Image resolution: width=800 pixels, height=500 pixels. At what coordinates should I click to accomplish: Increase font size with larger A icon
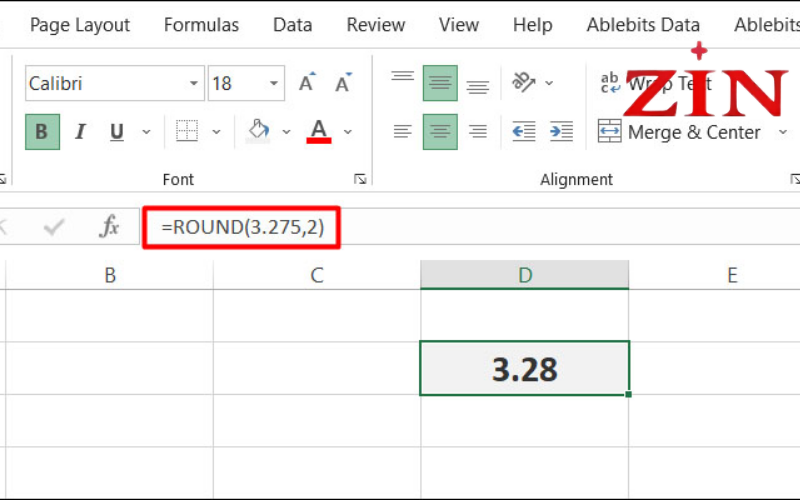307,82
